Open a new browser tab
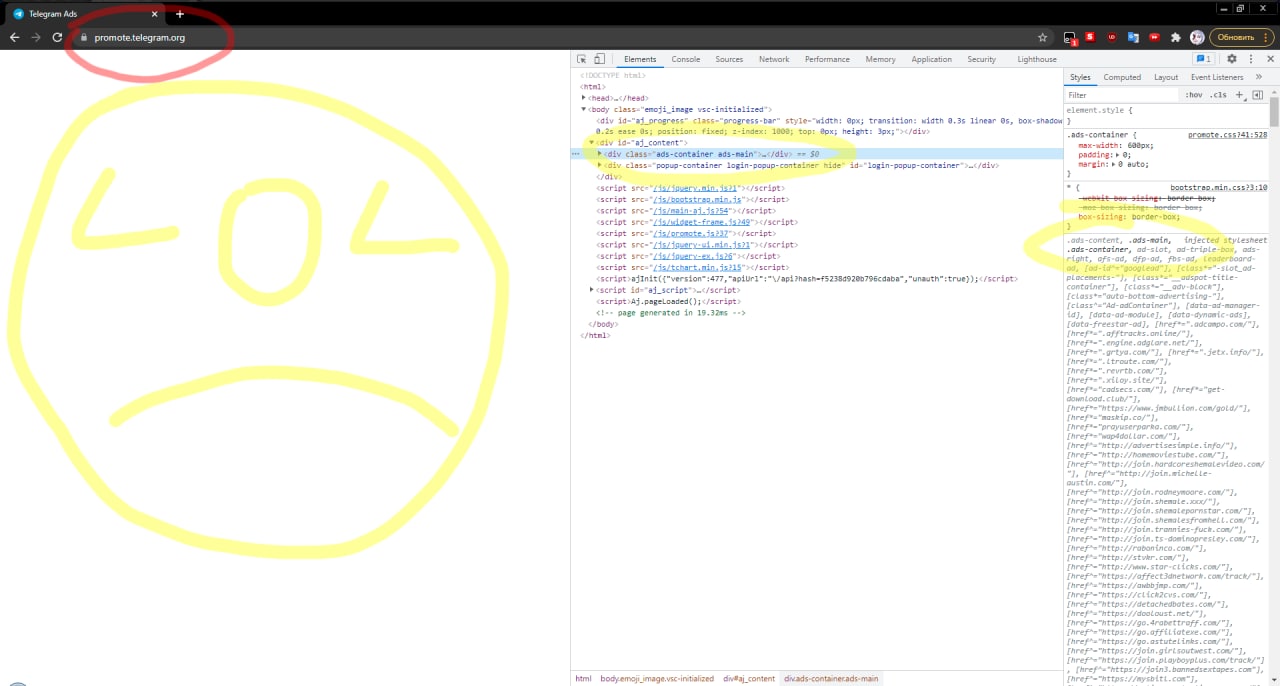This screenshot has width=1280, height=686. pos(180,14)
